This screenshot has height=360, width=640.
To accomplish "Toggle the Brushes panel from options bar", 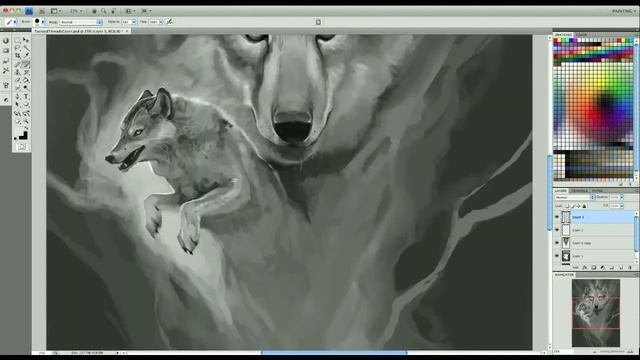I will coord(318,22).
